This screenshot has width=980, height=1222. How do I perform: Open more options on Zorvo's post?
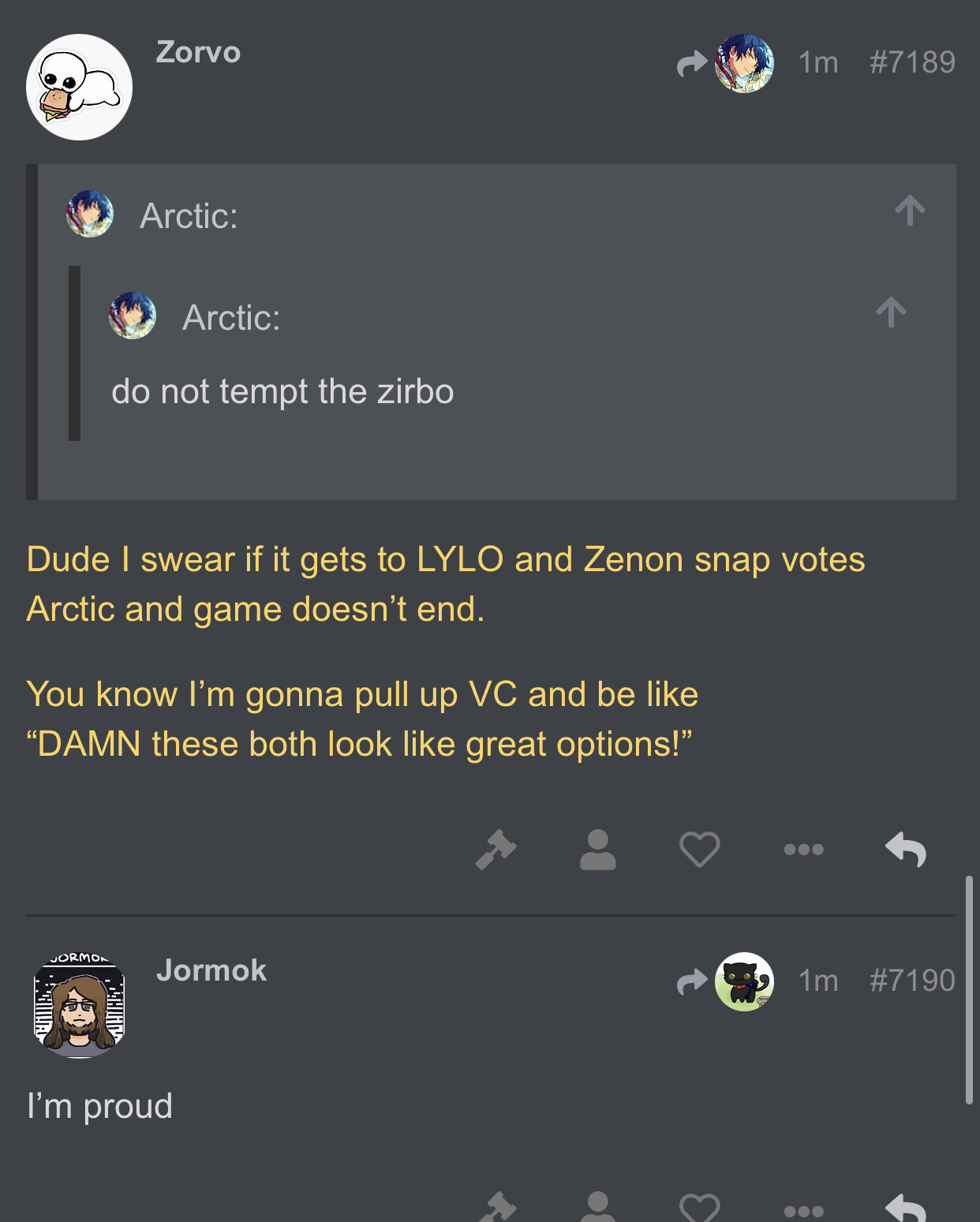coord(803,850)
